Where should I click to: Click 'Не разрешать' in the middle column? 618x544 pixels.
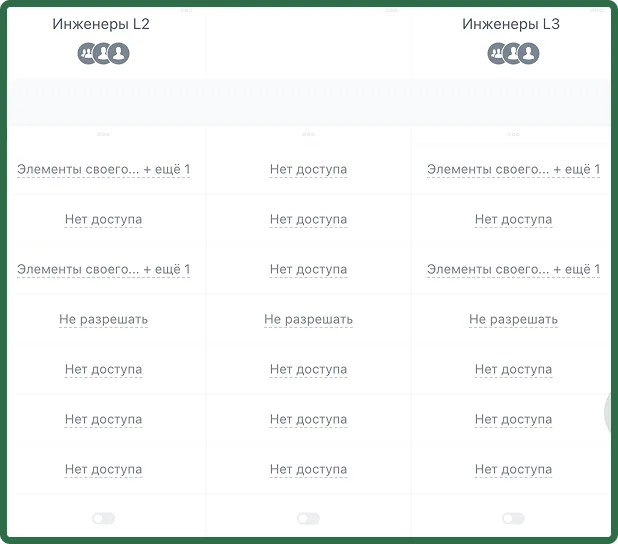click(309, 319)
